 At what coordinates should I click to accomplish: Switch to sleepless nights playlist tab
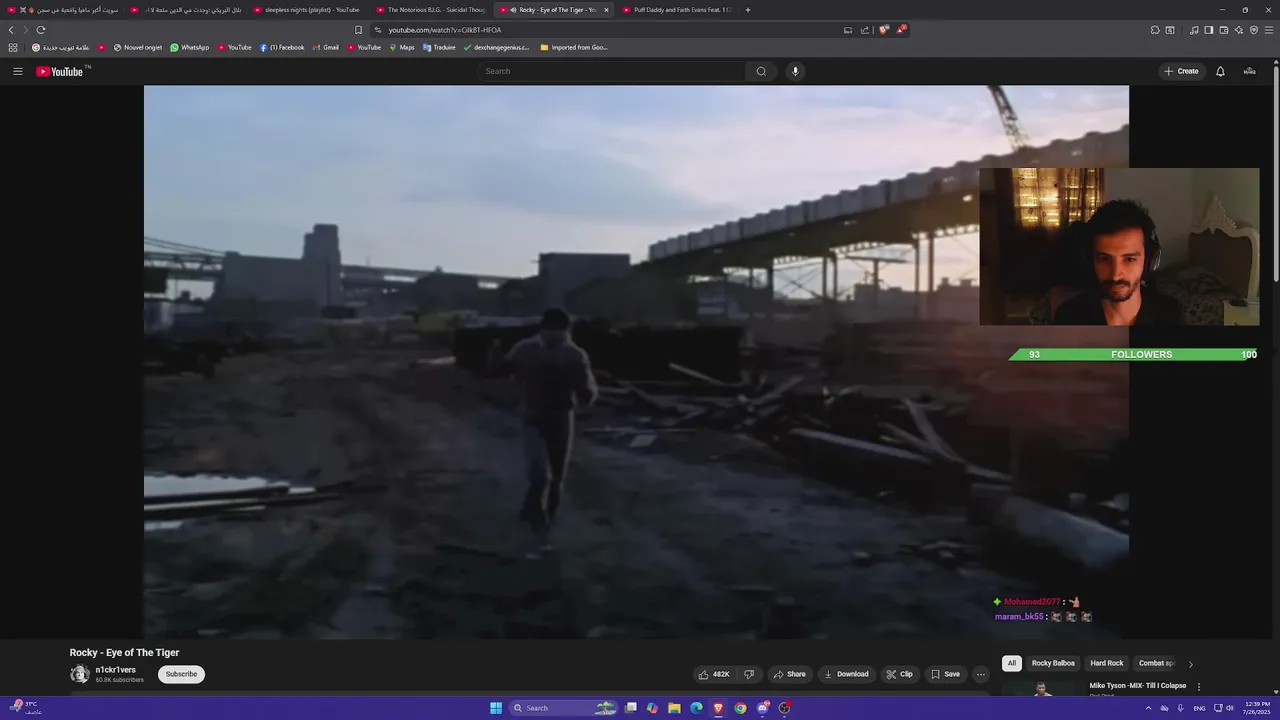point(306,10)
